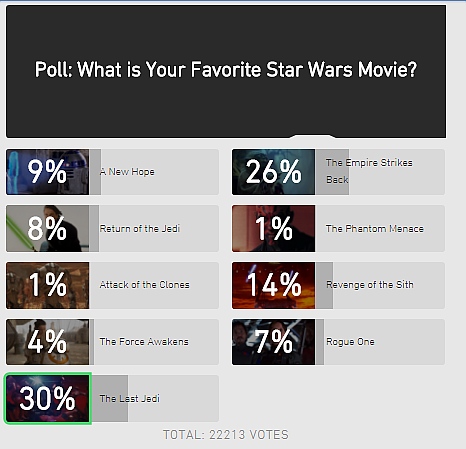
Task: Click The Force Awakens thumbnail image
Action: pos(48,342)
